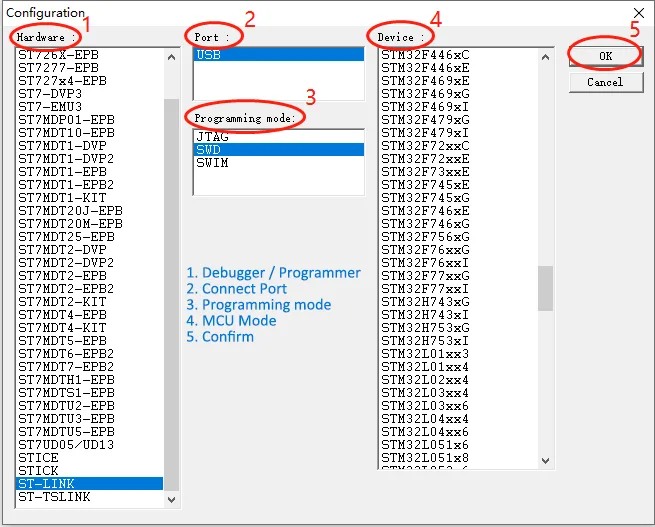655x527 pixels.
Task: Select ST7MDT1-KIT hardware entry
Action: coord(89,198)
